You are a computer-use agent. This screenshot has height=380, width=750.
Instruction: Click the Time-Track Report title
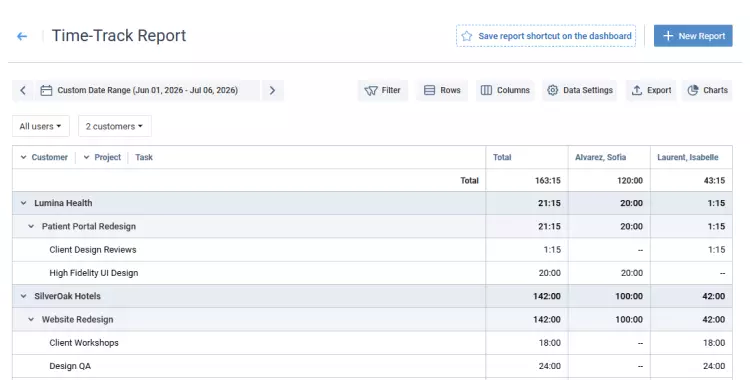[x=119, y=36]
